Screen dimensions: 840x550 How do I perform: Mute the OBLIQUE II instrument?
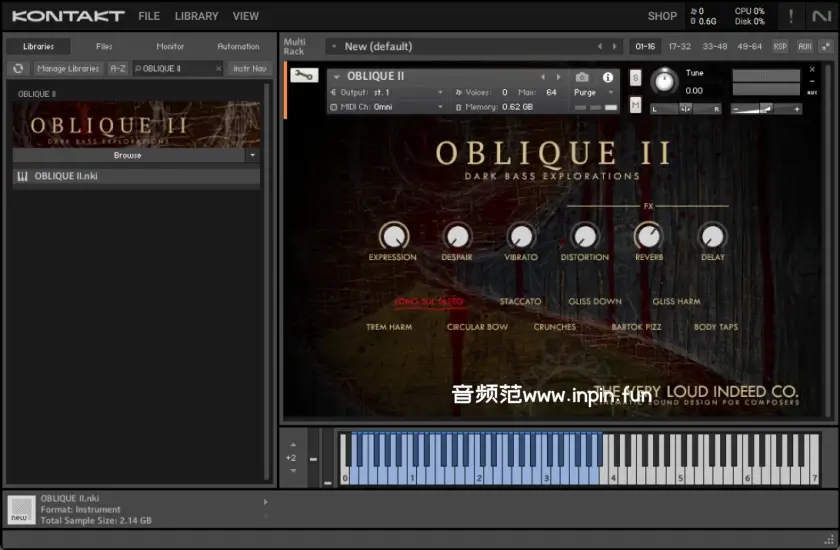click(636, 105)
